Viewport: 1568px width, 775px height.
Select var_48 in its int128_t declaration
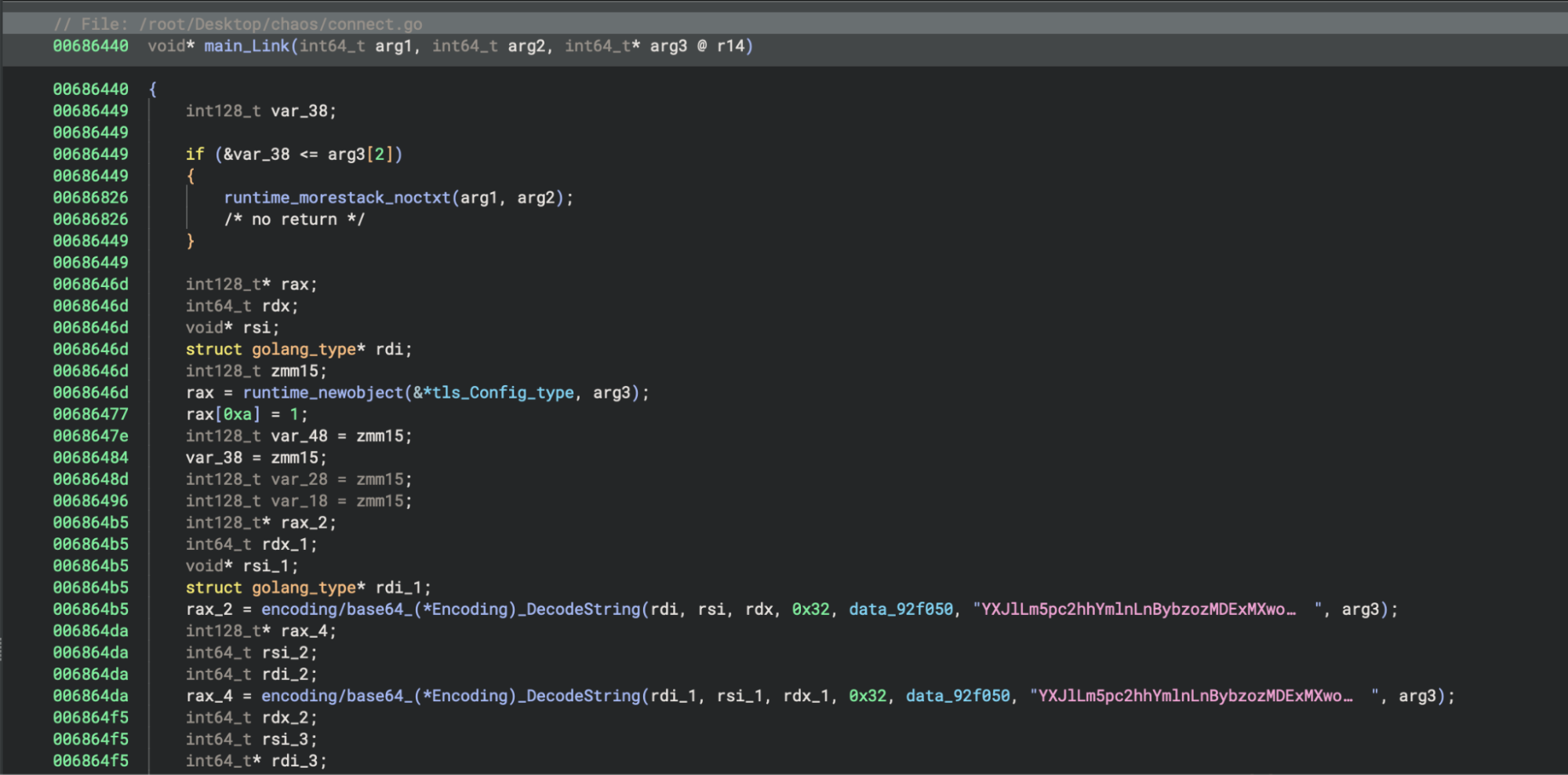pos(299,436)
